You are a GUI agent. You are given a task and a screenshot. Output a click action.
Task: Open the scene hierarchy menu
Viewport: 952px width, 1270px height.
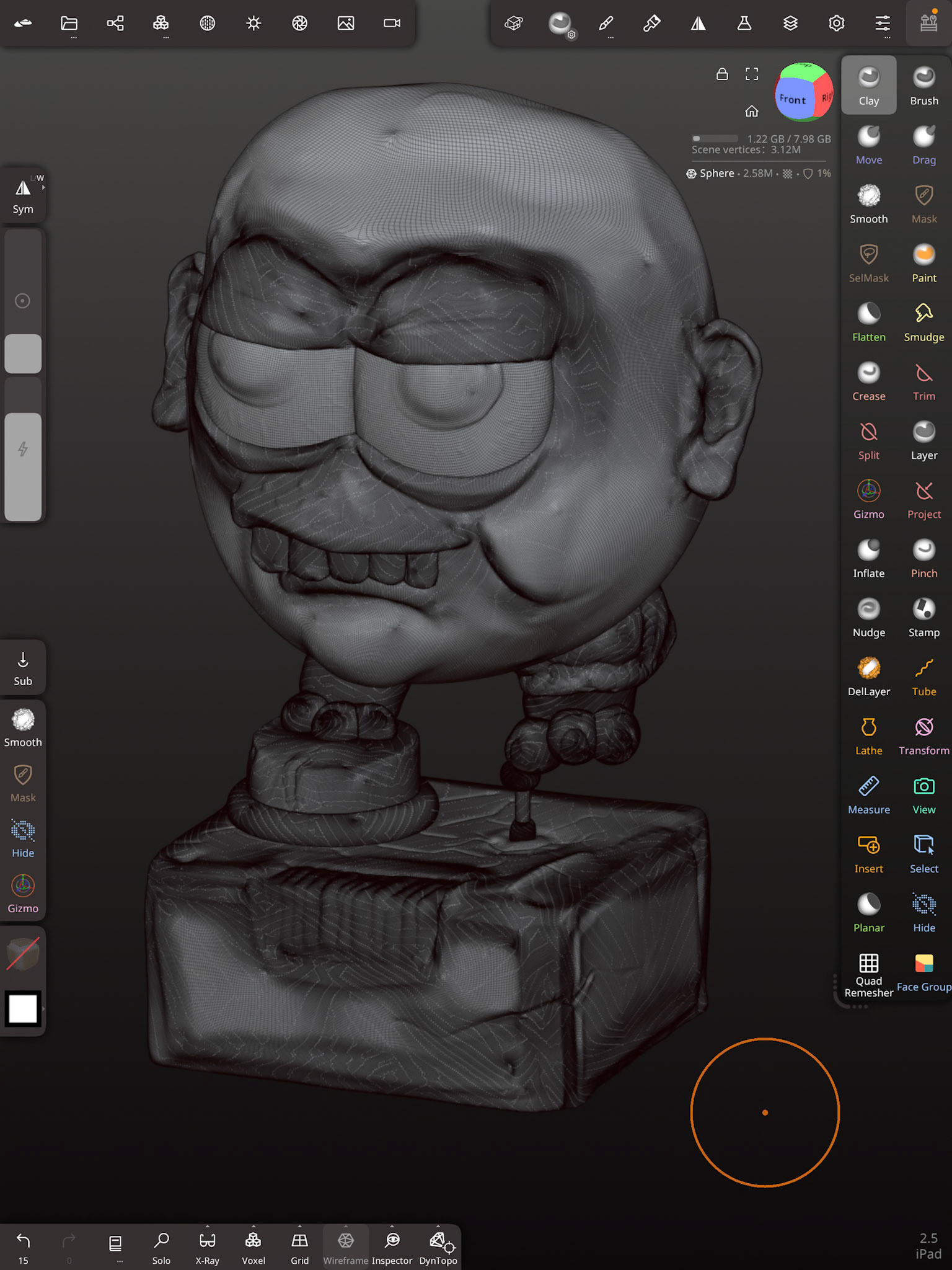[x=115, y=24]
